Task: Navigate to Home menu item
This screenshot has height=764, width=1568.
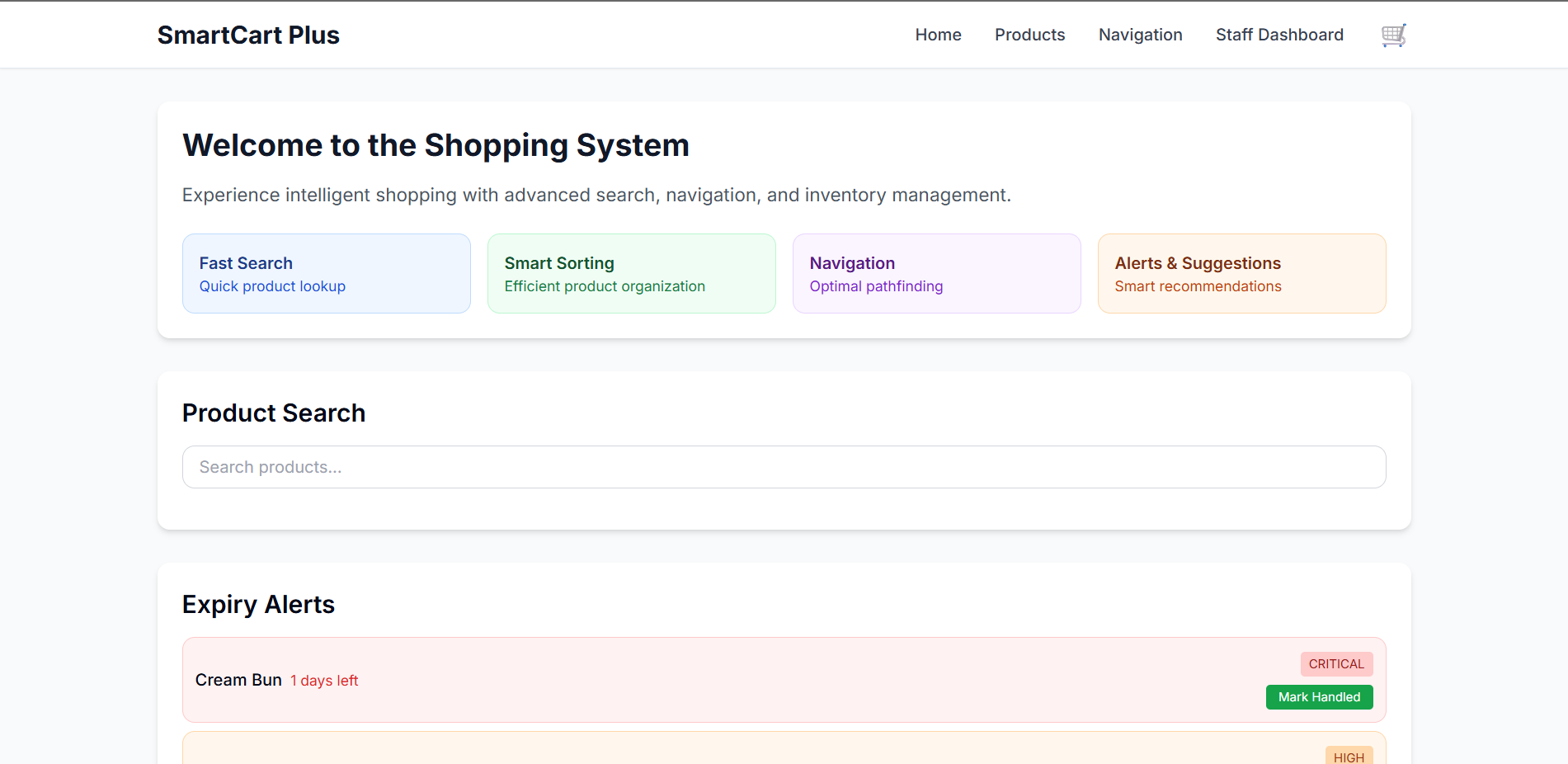Action: coord(938,35)
